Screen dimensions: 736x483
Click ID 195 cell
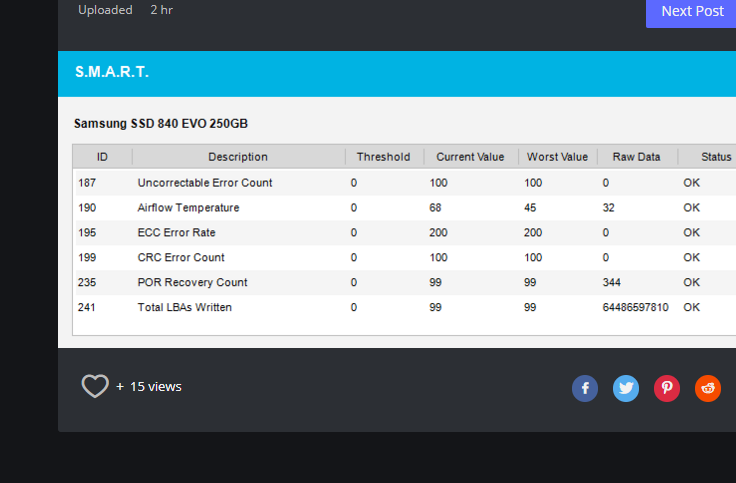coord(87,232)
